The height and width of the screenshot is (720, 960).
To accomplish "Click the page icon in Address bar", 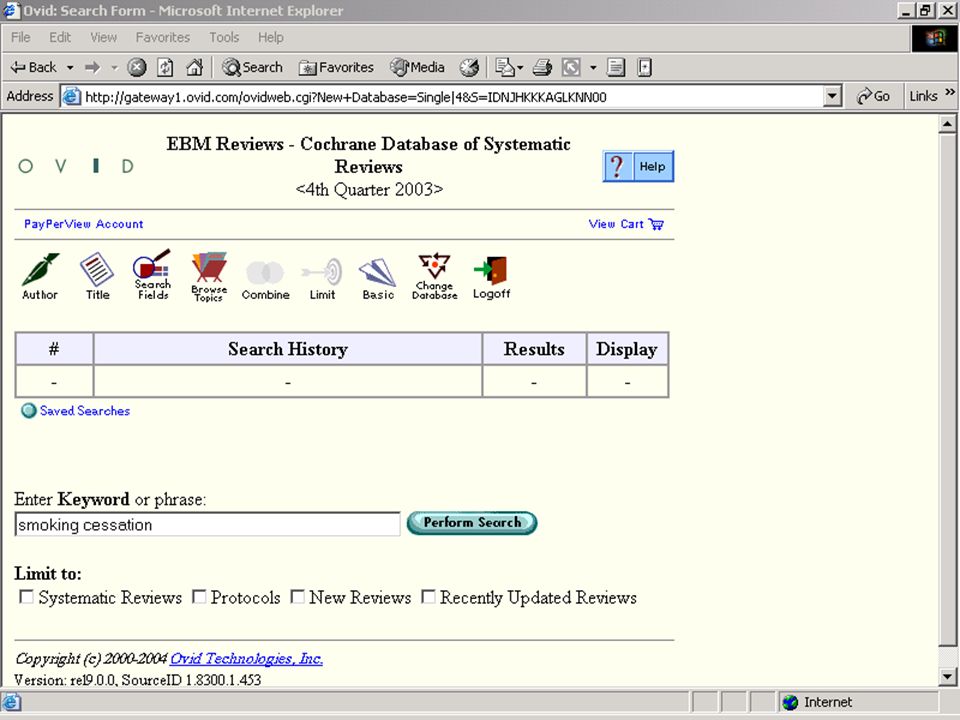I will [72, 97].
